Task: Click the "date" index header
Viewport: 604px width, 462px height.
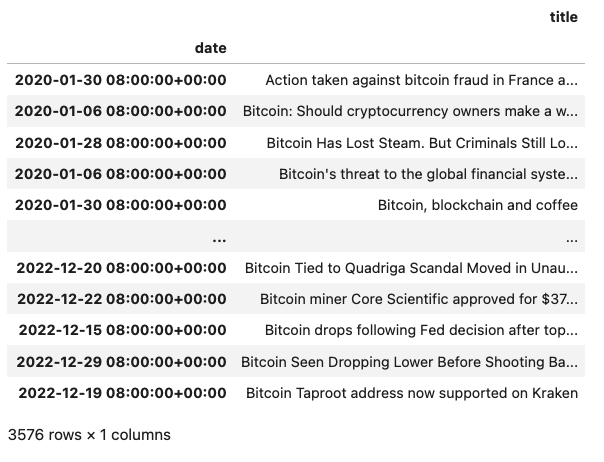Action: (x=211, y=48)
